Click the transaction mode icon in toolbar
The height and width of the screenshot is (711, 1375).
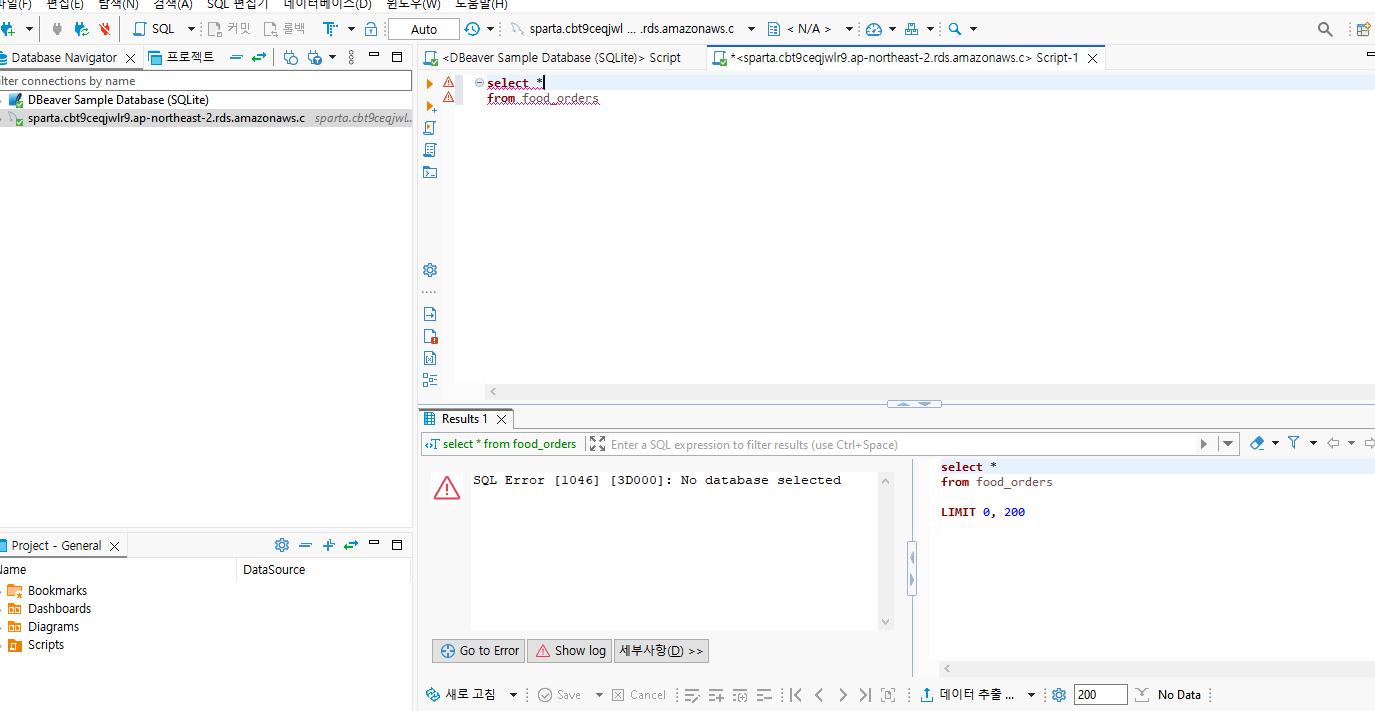[x=330, y=29]
